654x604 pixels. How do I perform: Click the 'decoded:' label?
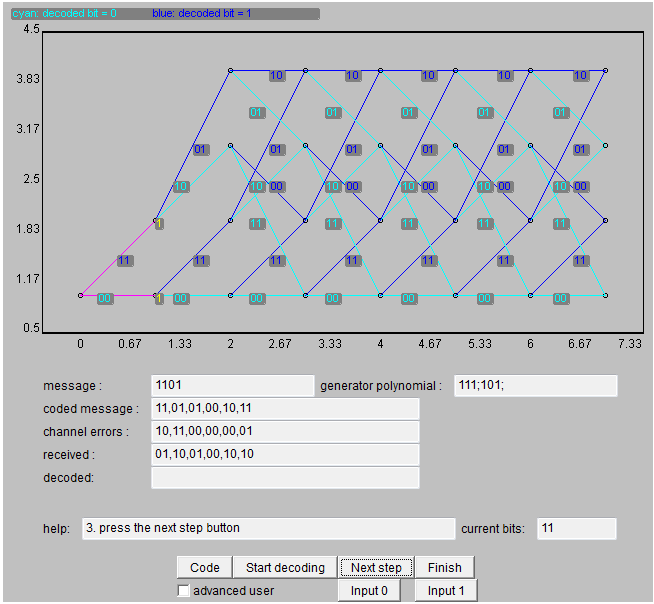68,478
